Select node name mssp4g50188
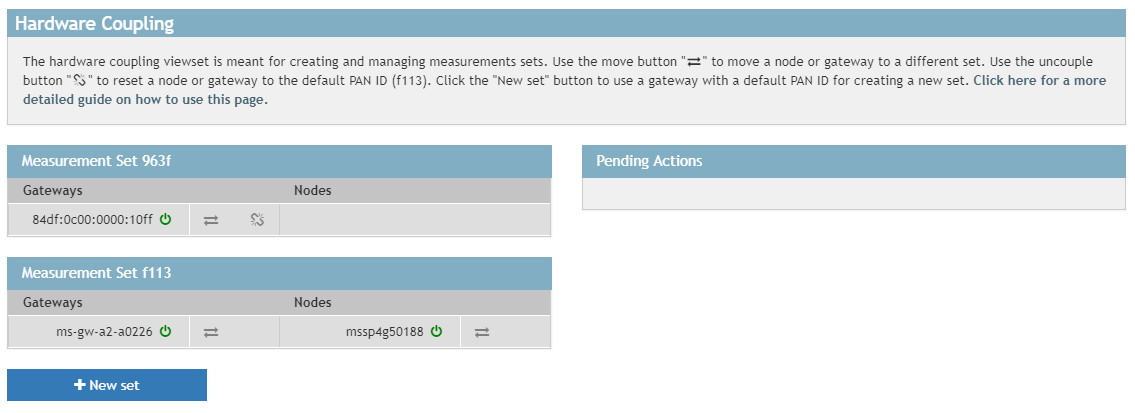 click(385, 332)
